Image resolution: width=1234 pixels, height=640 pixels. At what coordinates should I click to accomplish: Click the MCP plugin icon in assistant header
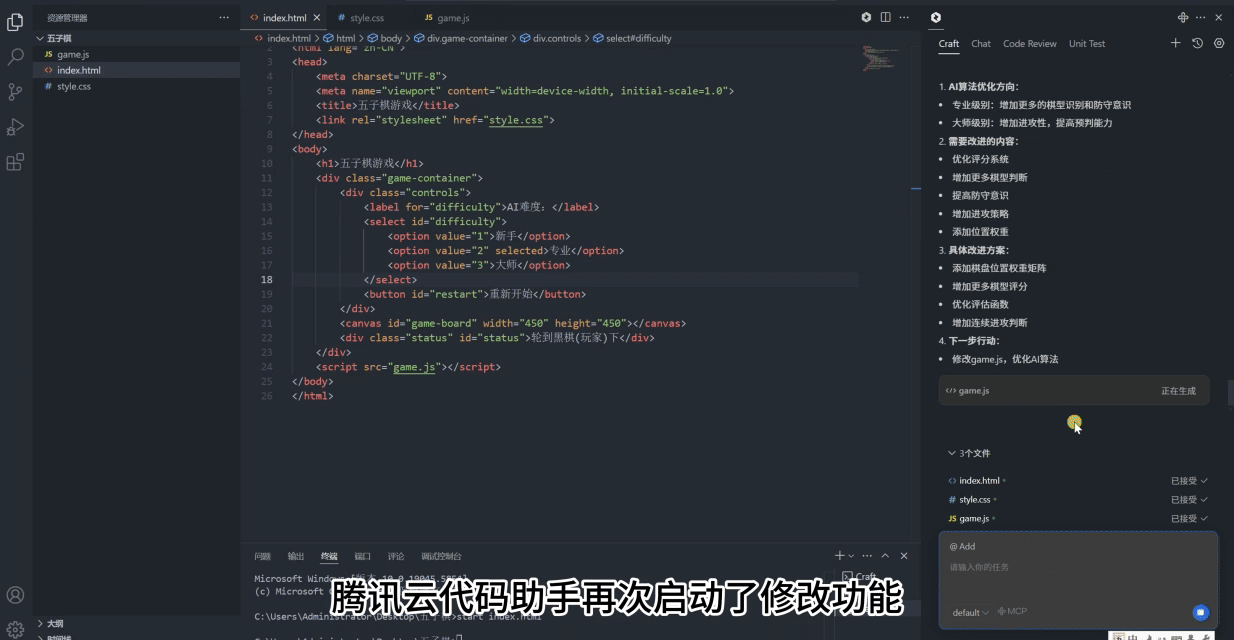pos(1183,17)
